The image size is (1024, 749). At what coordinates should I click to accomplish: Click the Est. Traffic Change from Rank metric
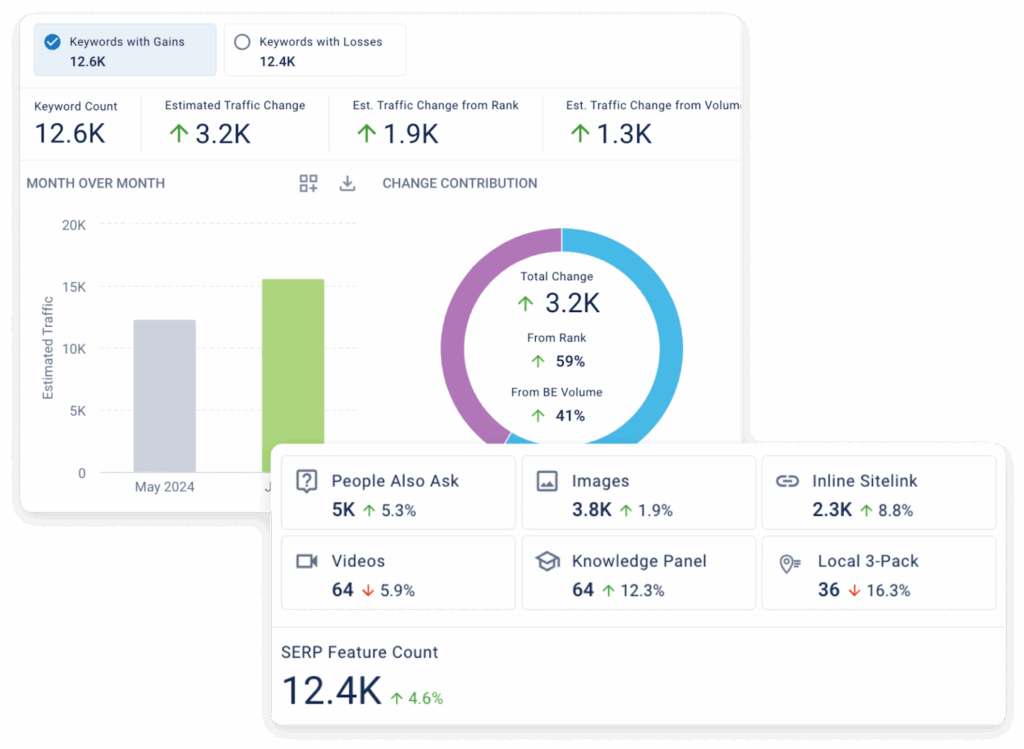435,122
